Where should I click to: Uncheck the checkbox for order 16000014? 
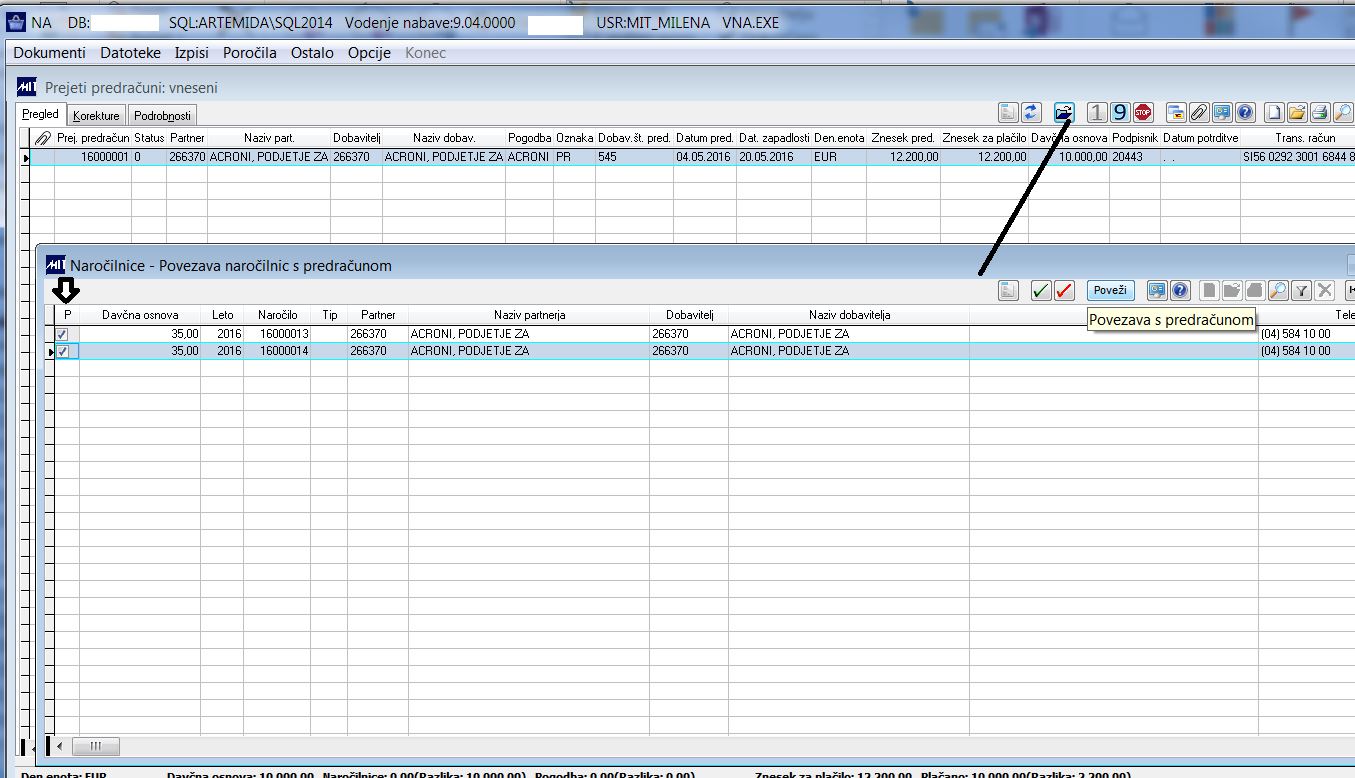[62, 352]
